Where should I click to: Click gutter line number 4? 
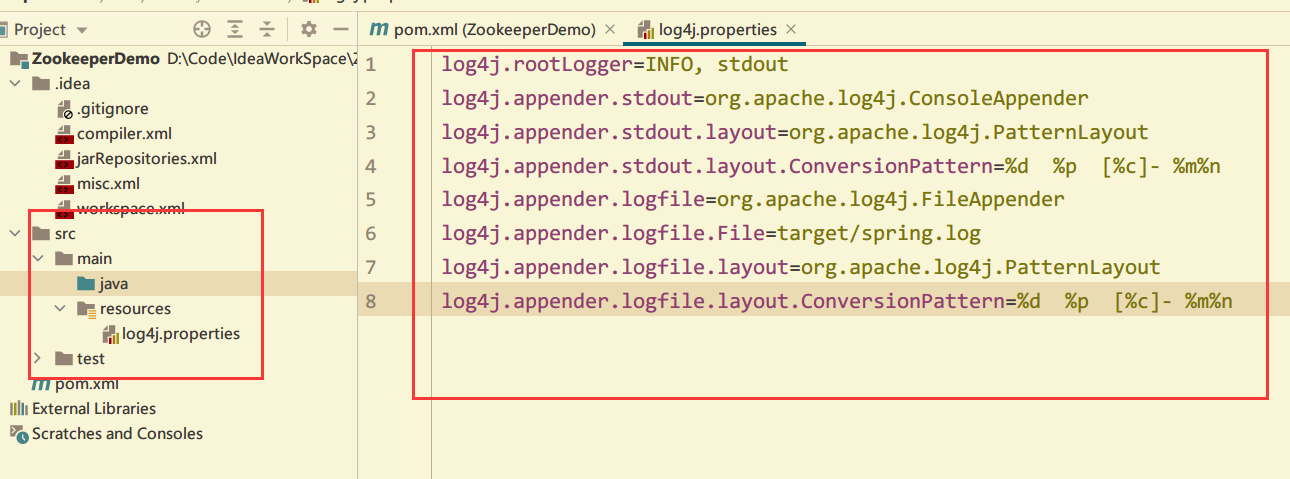coord(371,166)
